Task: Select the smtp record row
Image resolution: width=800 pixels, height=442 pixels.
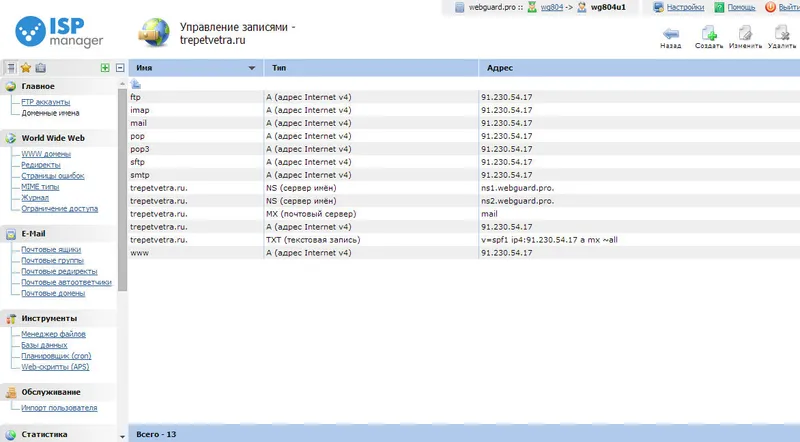Action: click(464, 175)
